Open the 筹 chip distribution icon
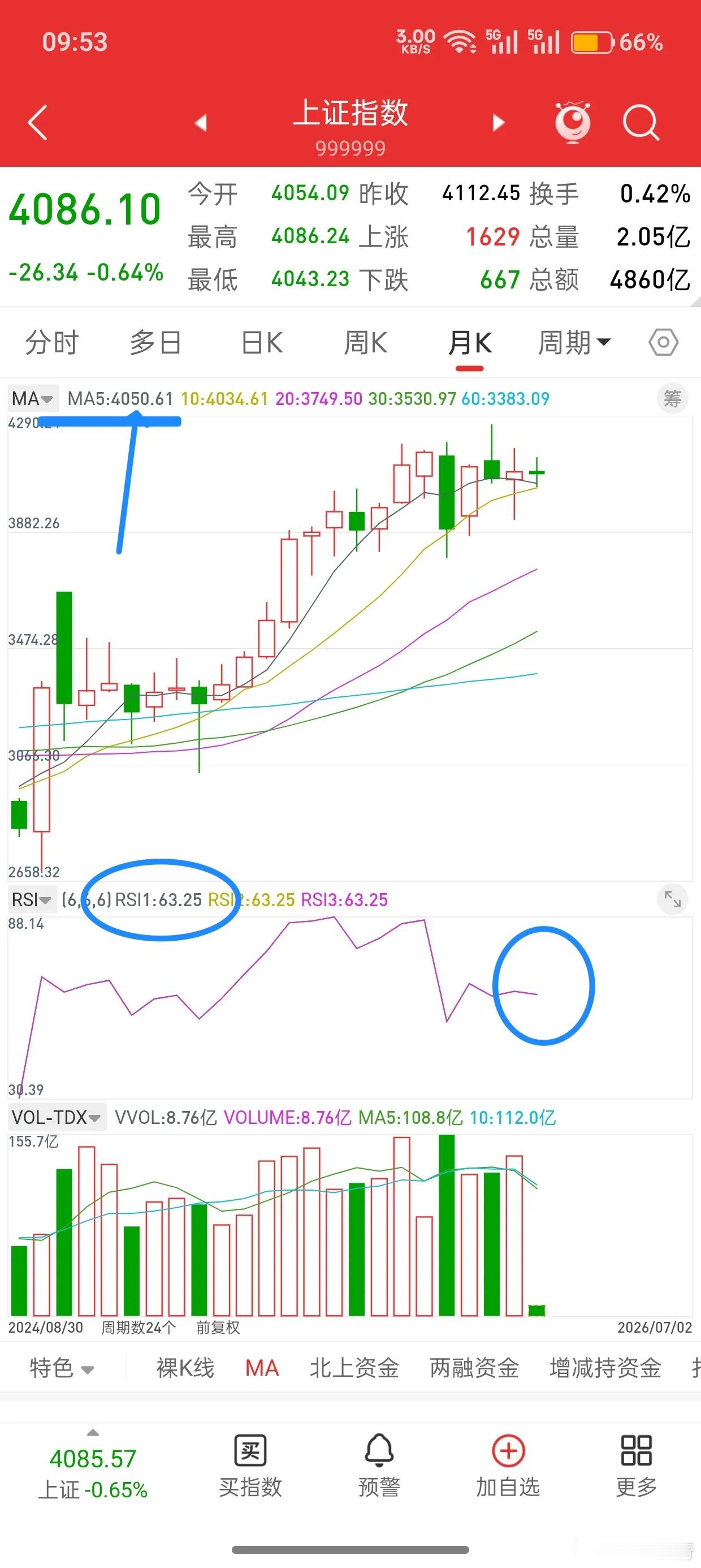This screenshot has height=1568, width=701. point(672,399)
